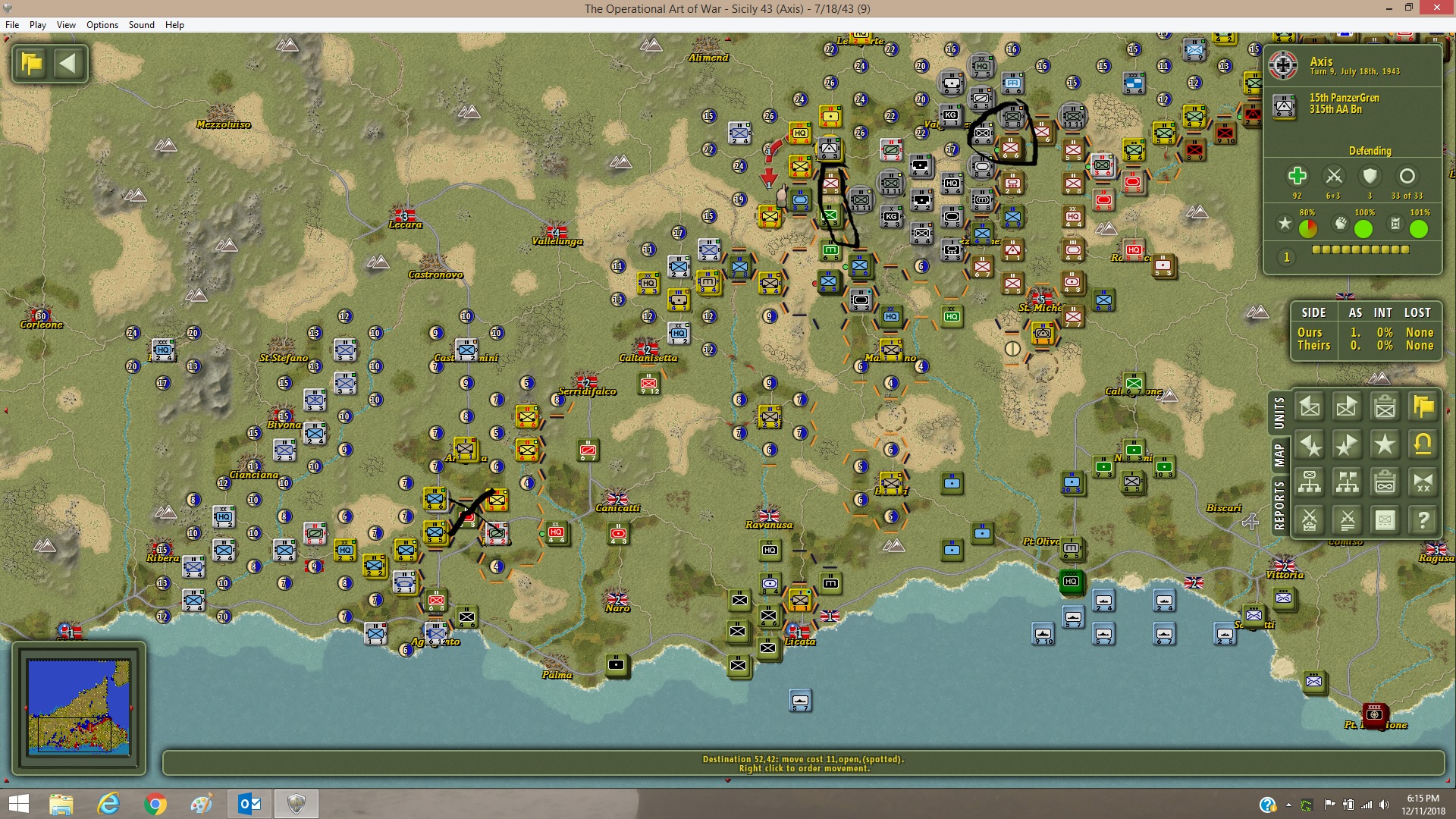Open the View menu
Image resolution: width=1456 pixels, height=819 pixels.
[66, 25]
